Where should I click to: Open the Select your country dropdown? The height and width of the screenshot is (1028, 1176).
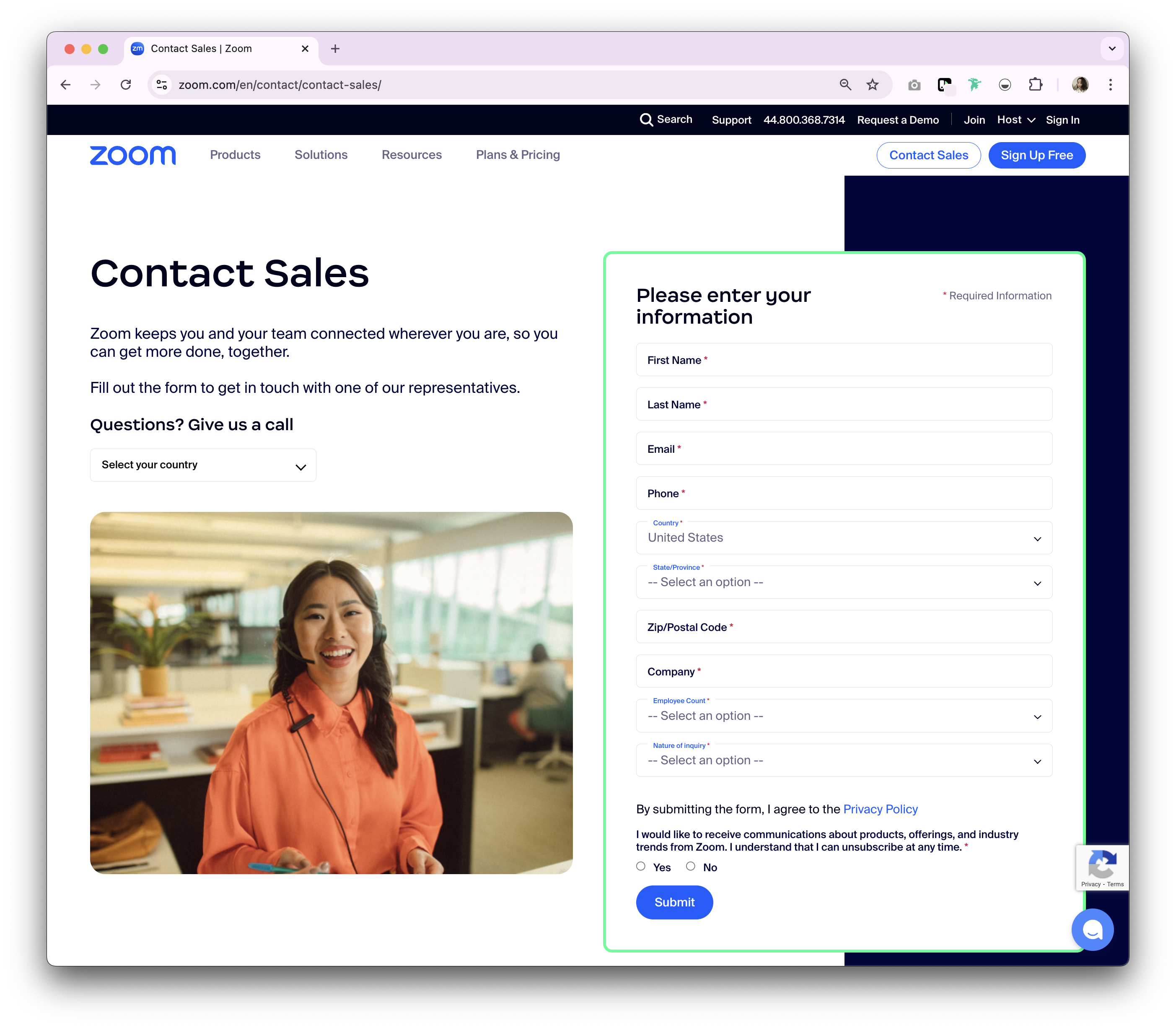203,465
